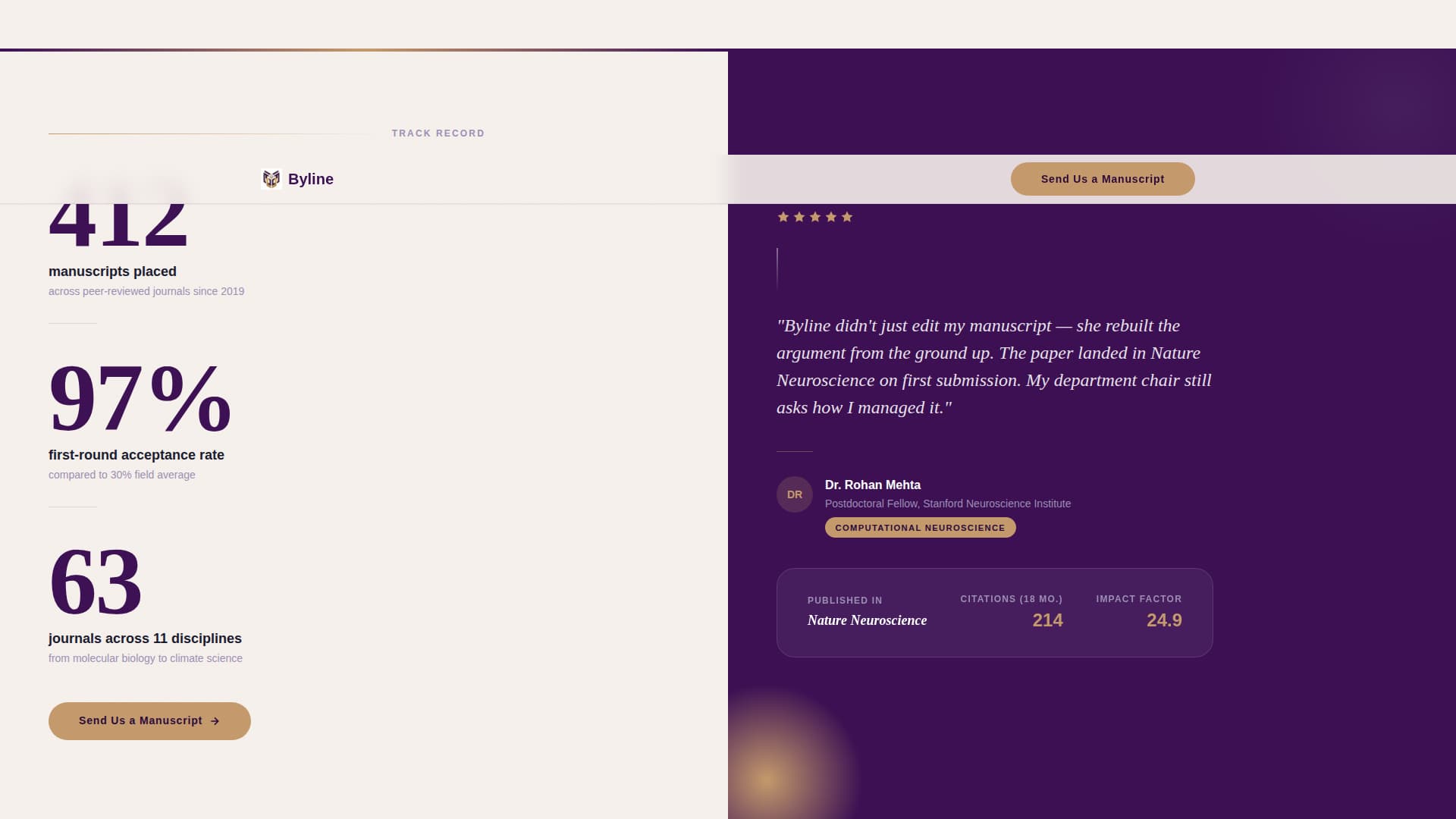Click the 24.9 impact factor value
Viewport: 1456px width, 819px height.
pos(1164,620)
